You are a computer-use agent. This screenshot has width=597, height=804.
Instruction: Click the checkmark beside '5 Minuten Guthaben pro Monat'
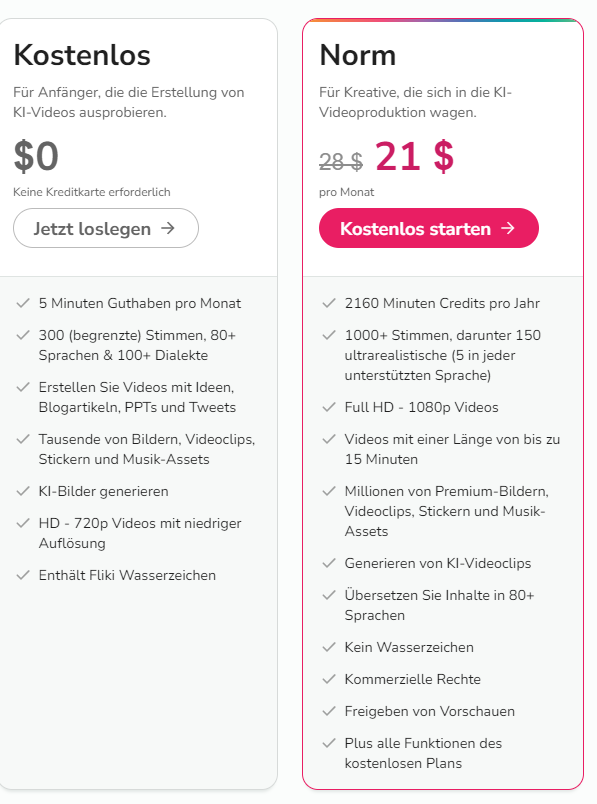[x=22, y=303]
